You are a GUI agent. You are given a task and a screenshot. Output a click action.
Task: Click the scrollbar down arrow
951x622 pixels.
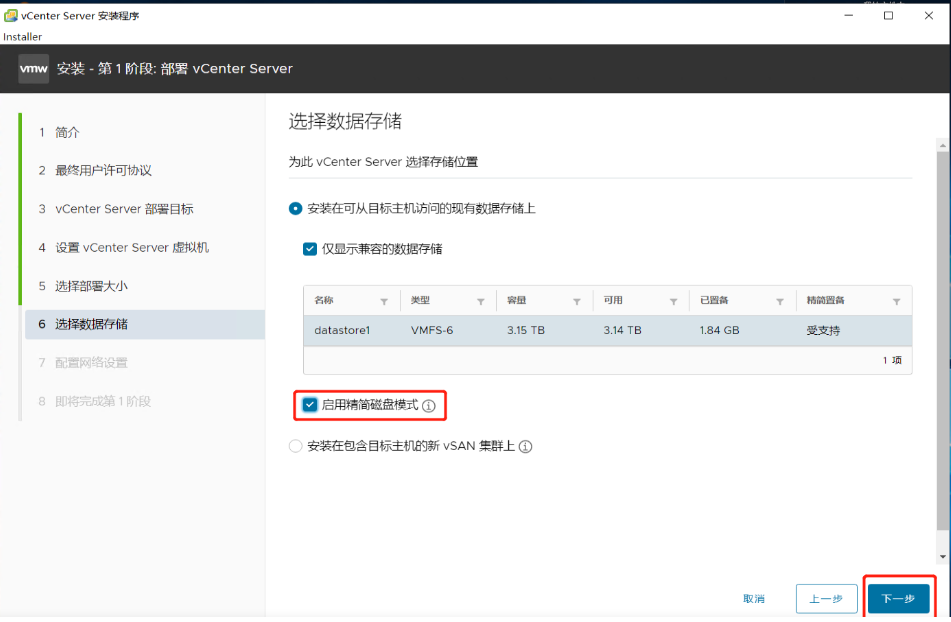(x=943, y=557)
